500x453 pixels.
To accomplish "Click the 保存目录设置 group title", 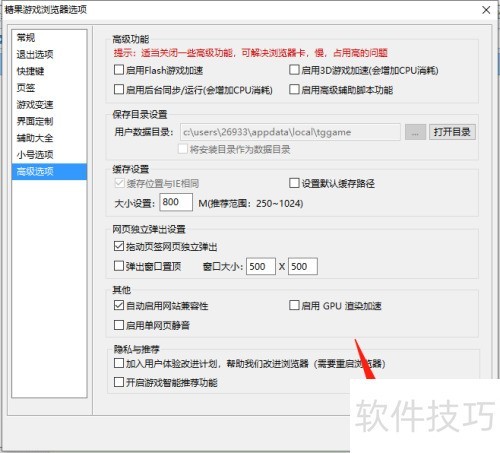I will (x=140, y=114).
